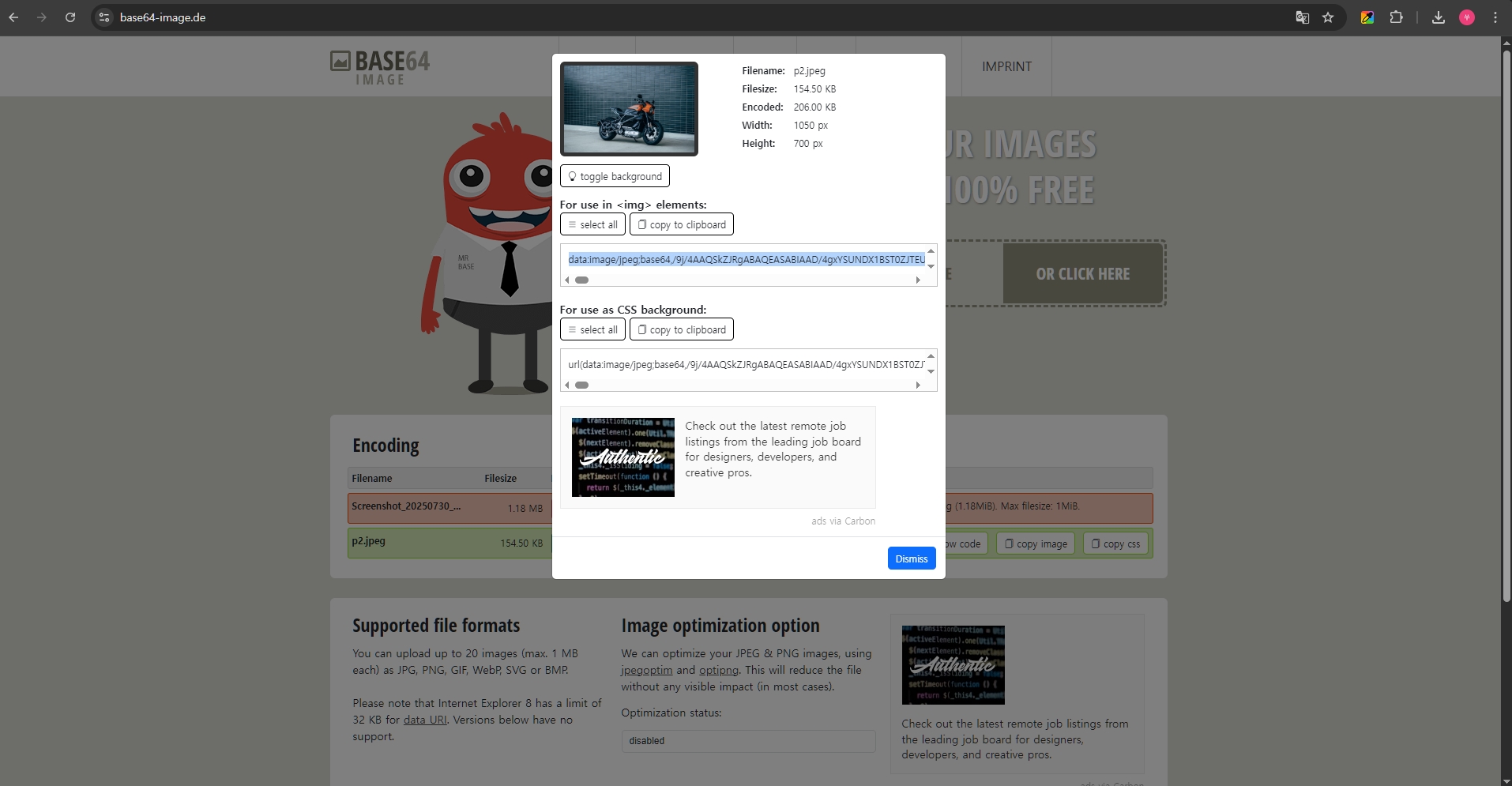Open site information icon in address bar
The width and height of the screenshot is (1512, 786).
point(104,17)
